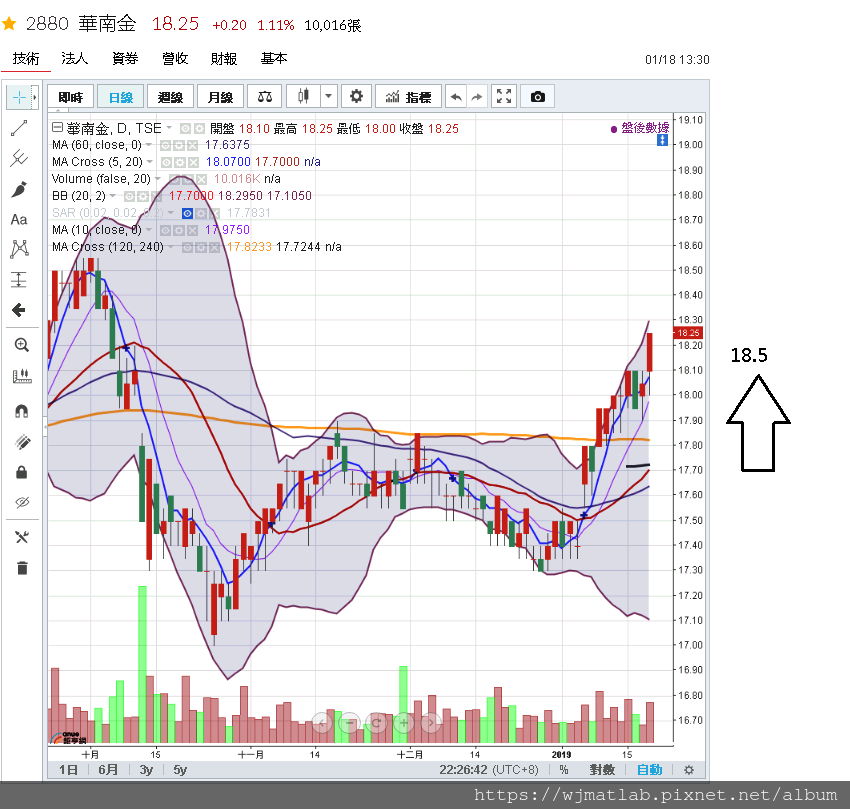Image resolution: width=850 pixels, height=809 pixels.
Task: Select the long position measuring tool
Action: point(19,279)
